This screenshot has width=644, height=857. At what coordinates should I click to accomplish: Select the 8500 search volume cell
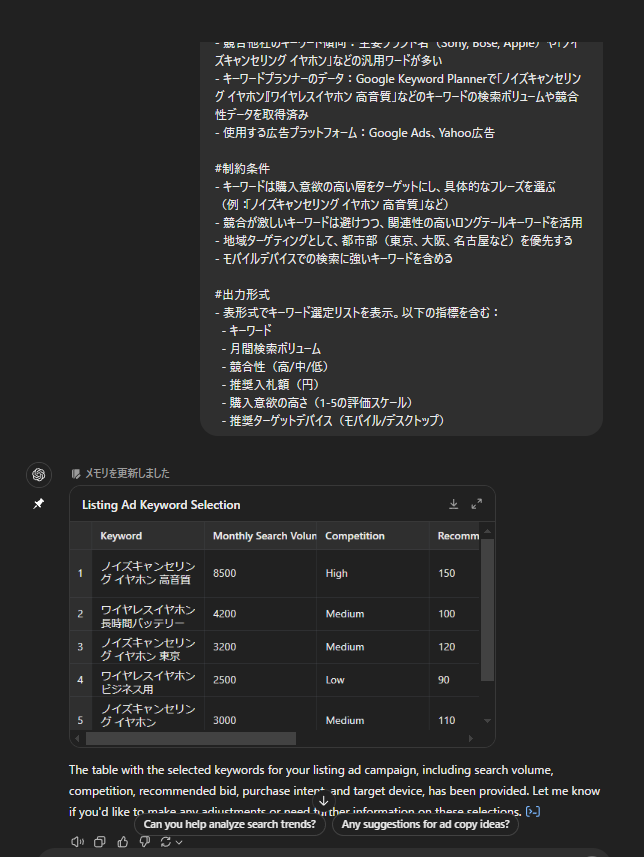[260, 573]
